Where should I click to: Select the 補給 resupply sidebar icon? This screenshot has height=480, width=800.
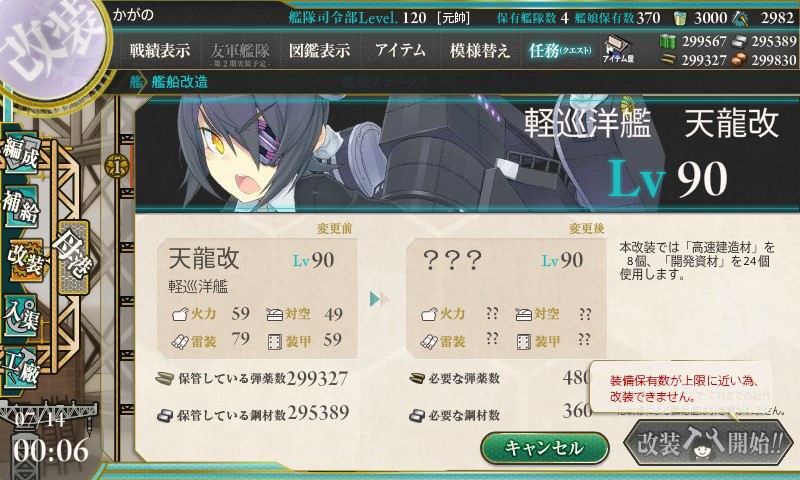pyautogui.click(x=21, y=206)
